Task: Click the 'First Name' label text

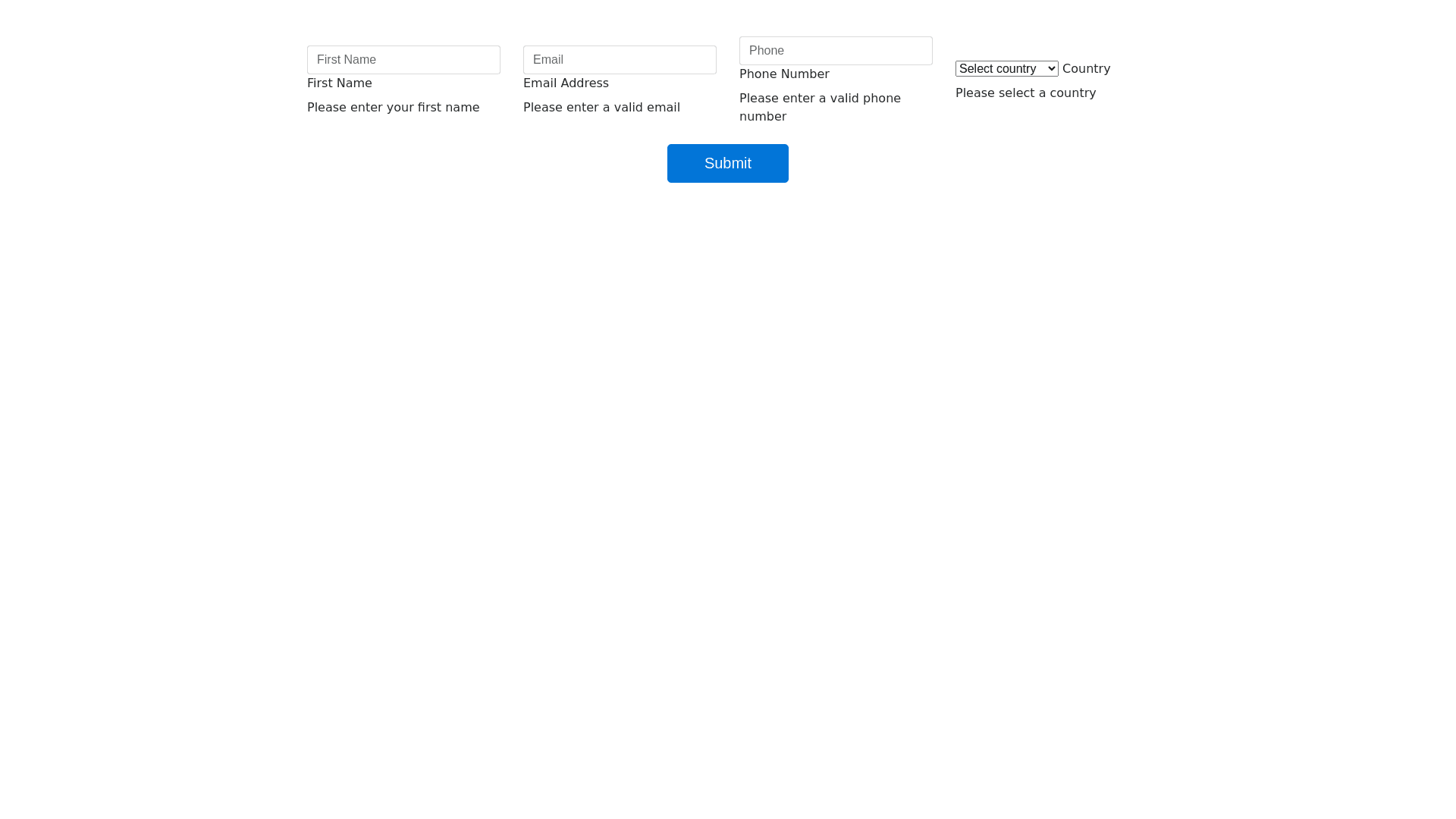Action: click(339, 83)
